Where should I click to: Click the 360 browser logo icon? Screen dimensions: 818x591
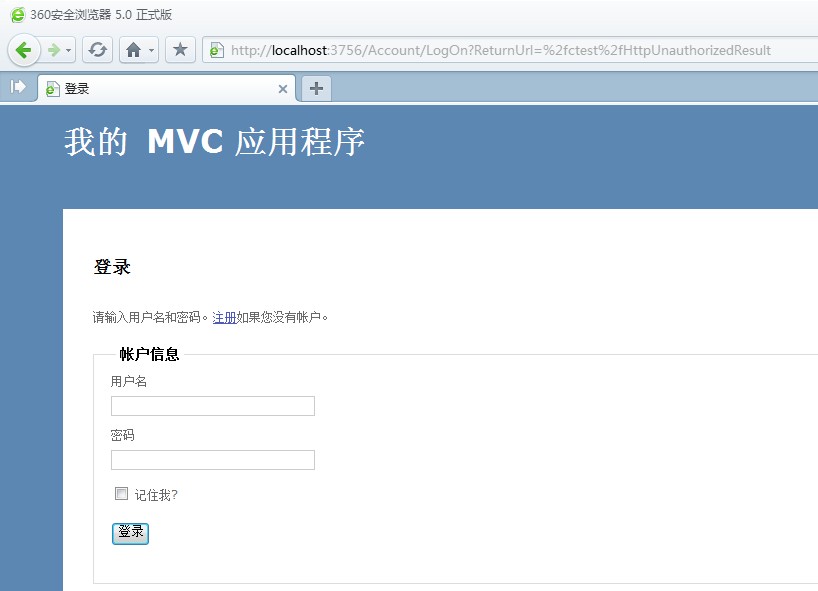[x=18, y=15]
